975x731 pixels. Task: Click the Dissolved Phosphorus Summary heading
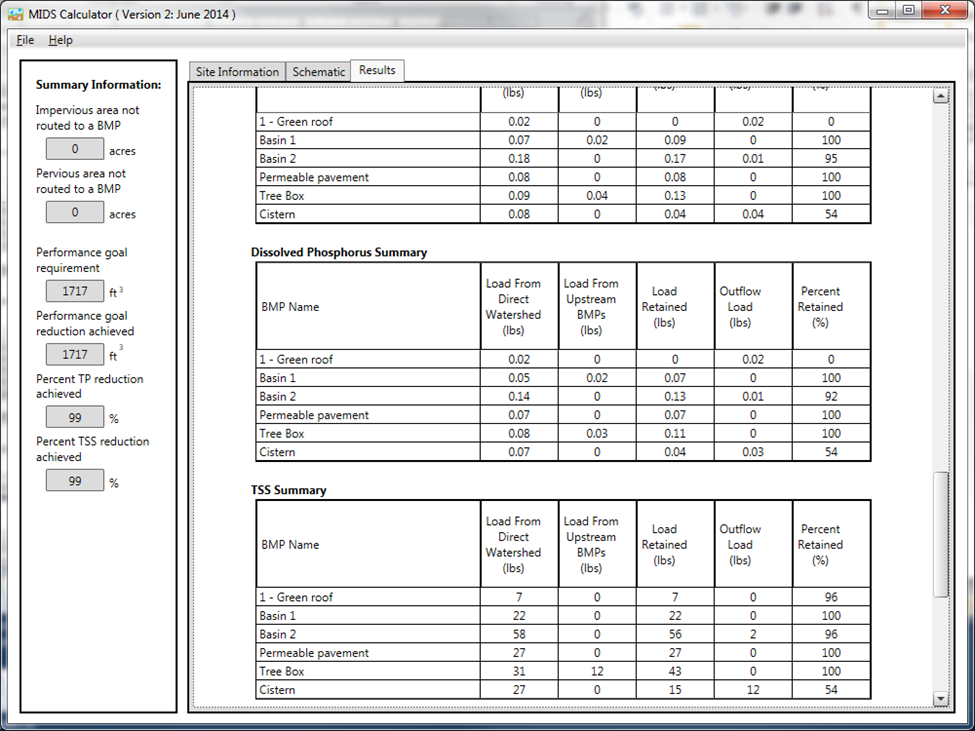[338, 253]
